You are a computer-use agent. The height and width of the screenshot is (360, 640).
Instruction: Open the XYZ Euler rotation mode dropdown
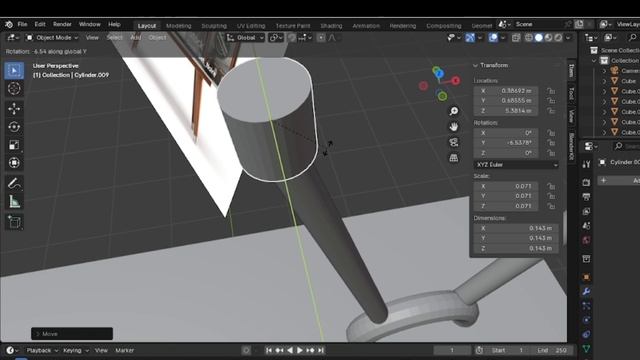[516, 164]
